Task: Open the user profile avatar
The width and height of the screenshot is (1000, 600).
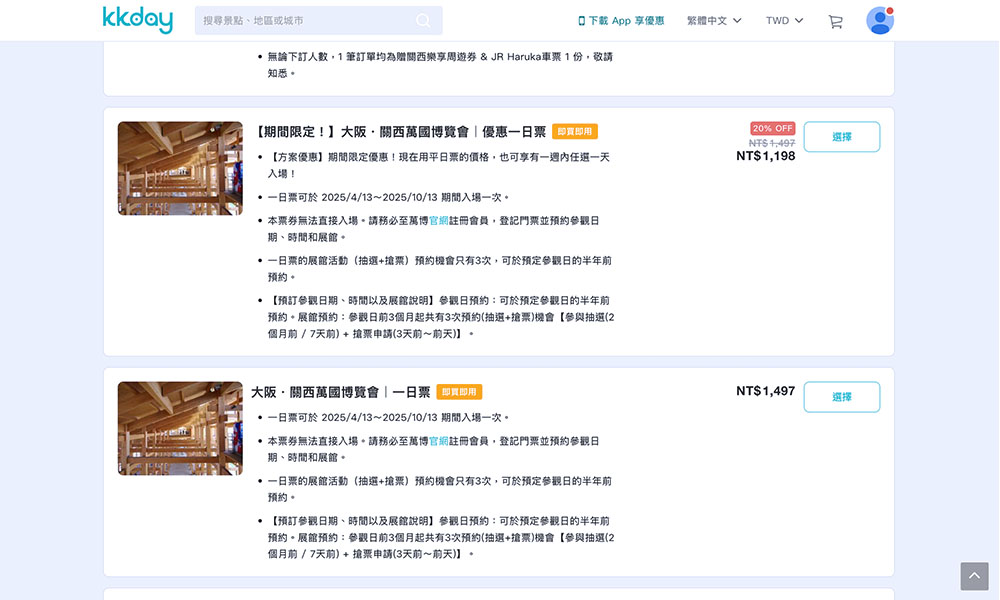Action: click(x=879, y=20)
